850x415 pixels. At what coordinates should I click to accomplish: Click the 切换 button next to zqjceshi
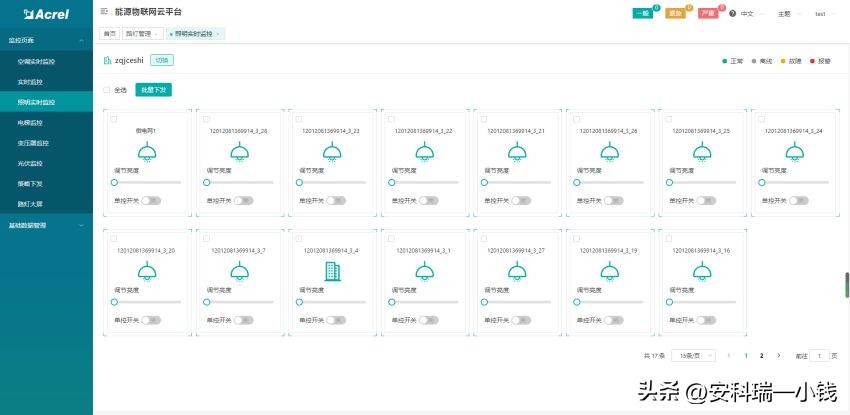pos(161,60)
